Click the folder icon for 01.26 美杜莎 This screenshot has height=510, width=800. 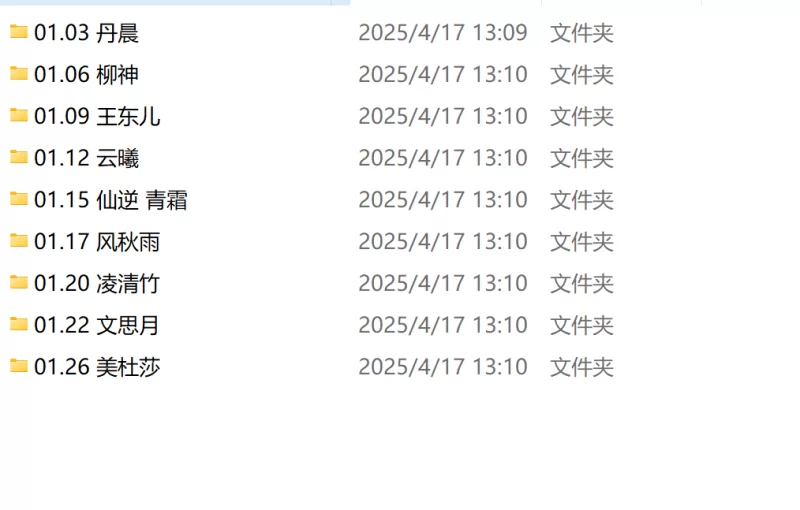click(19, 367)
